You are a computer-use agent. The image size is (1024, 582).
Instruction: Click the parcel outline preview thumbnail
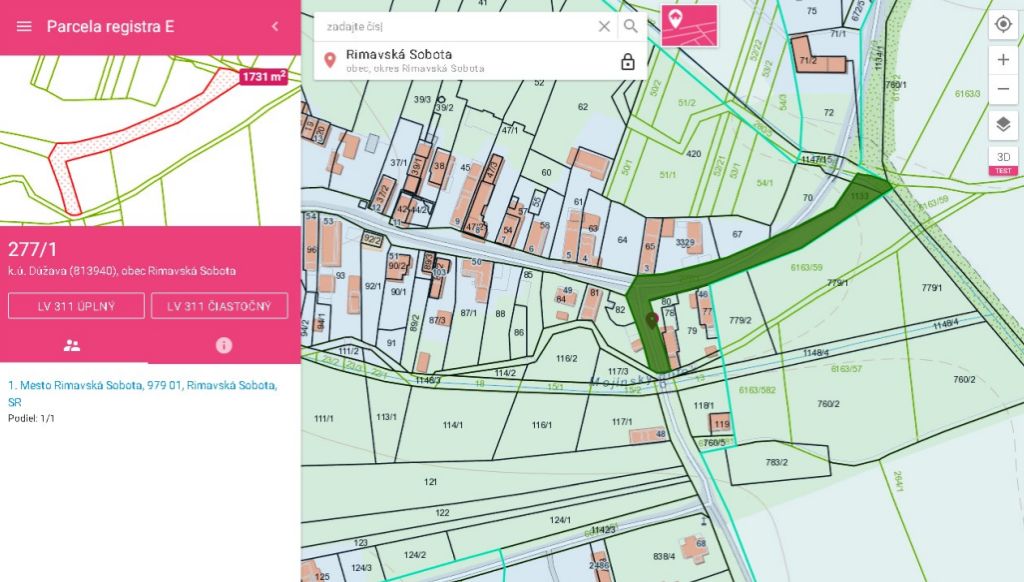[x=150, y=140]
